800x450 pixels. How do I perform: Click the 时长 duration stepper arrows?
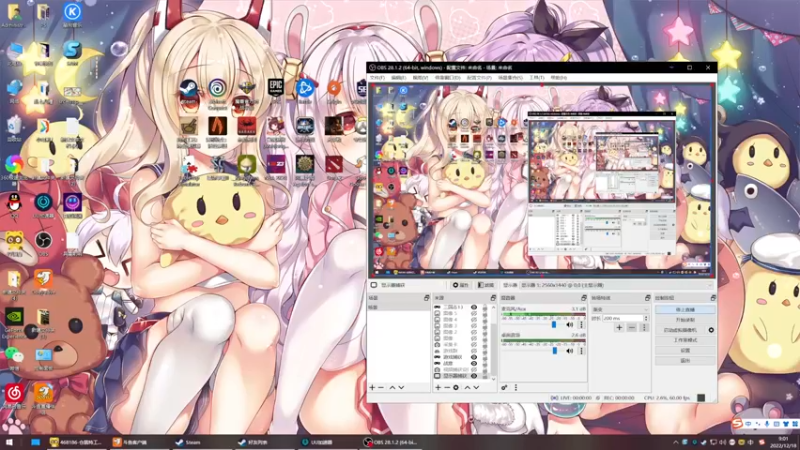[646, 318]
